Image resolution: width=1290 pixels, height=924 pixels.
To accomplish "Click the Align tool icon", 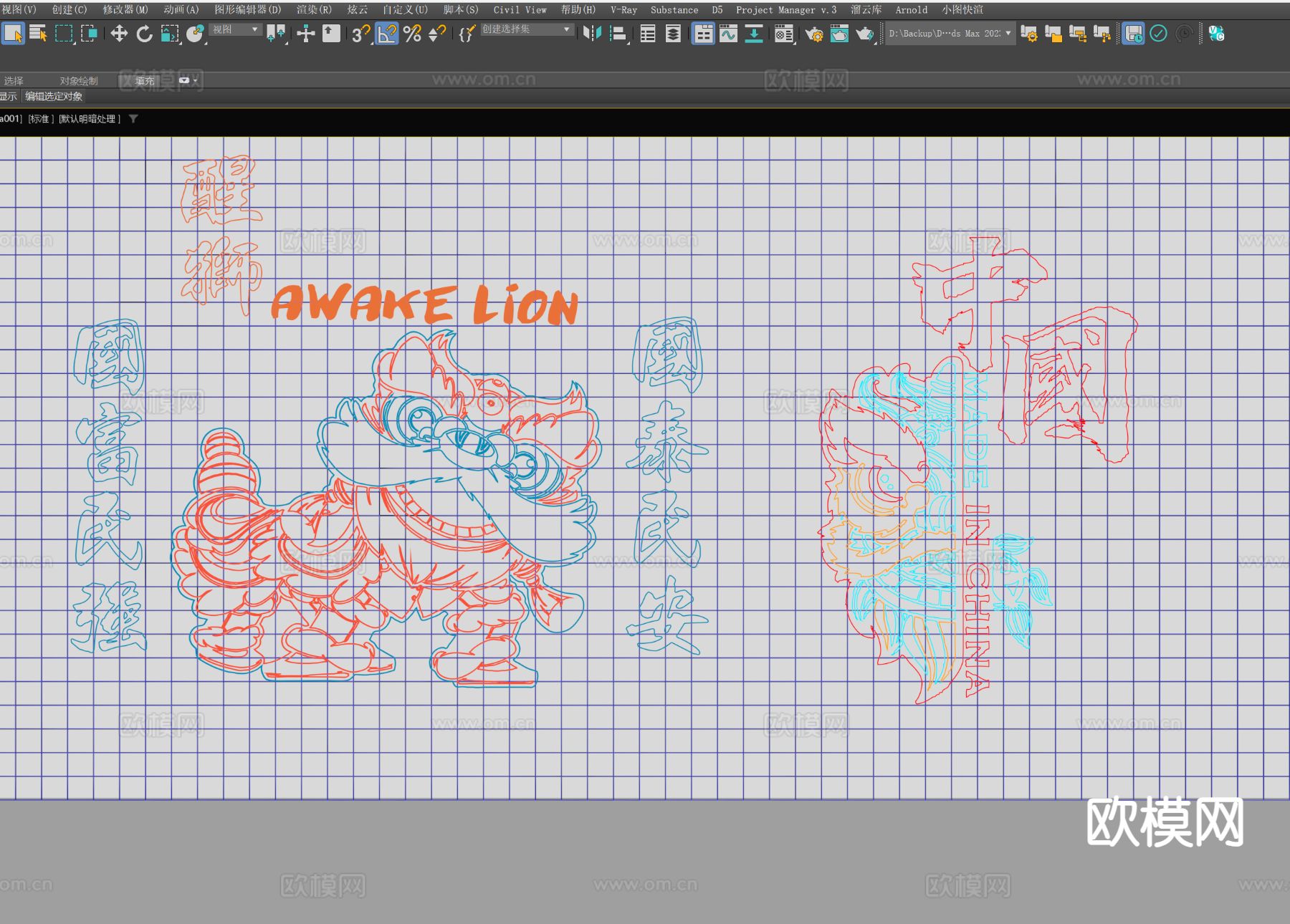I will pyautogui.click(x=618, y=34).
